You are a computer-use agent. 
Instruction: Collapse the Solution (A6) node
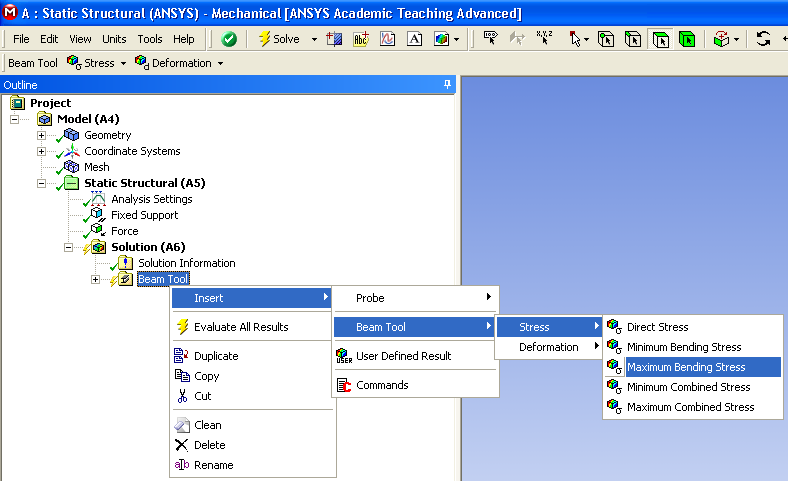click(x=68, y=247)
